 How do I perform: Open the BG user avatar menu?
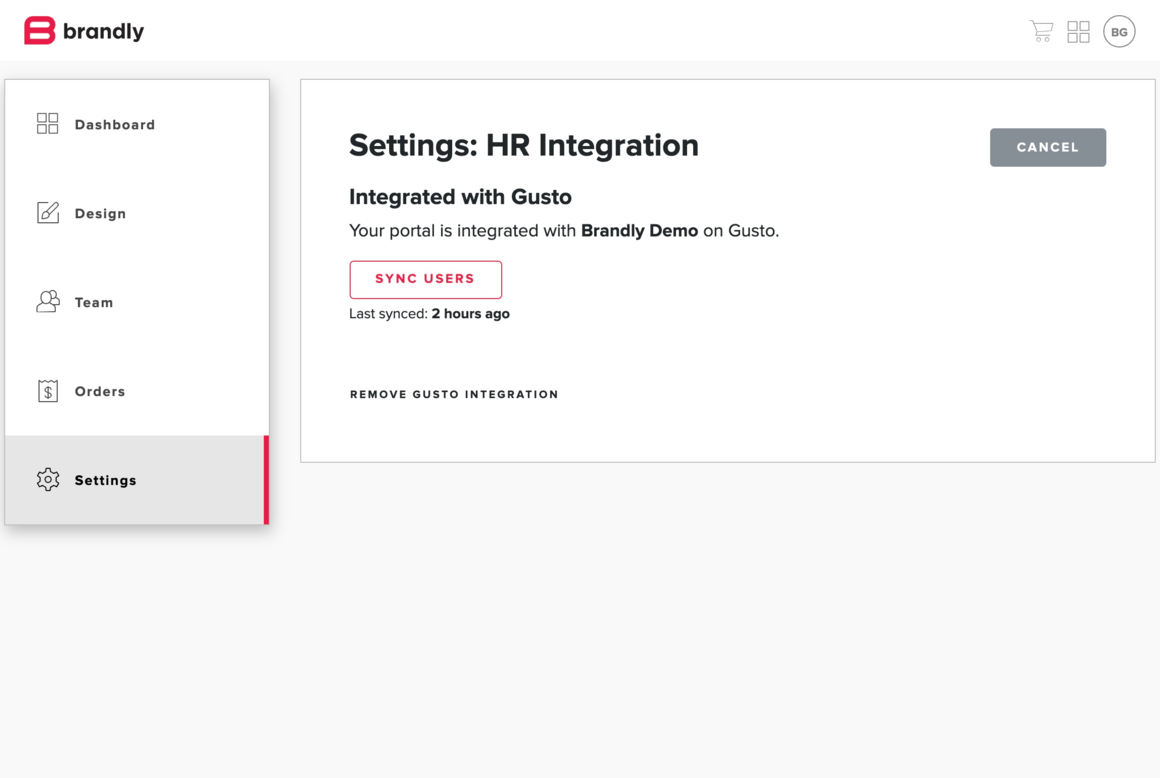pos(1119,32)
